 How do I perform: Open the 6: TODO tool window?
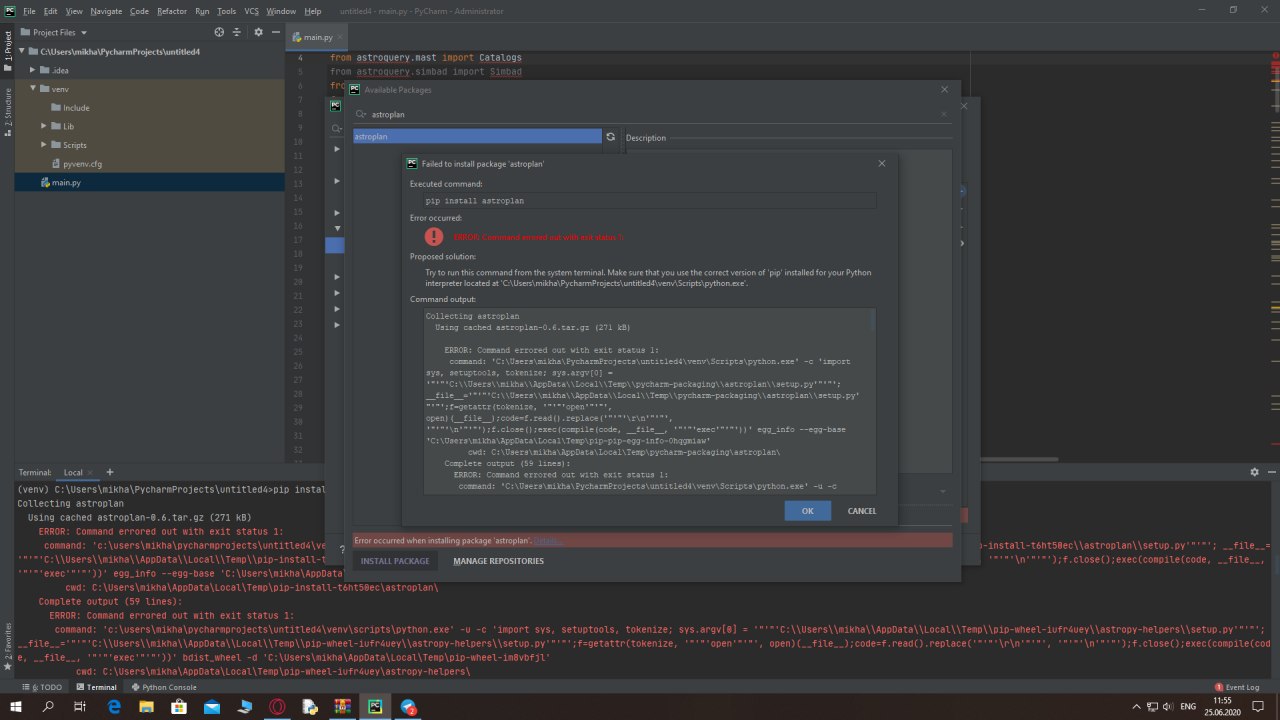click(x=43, y=687)
